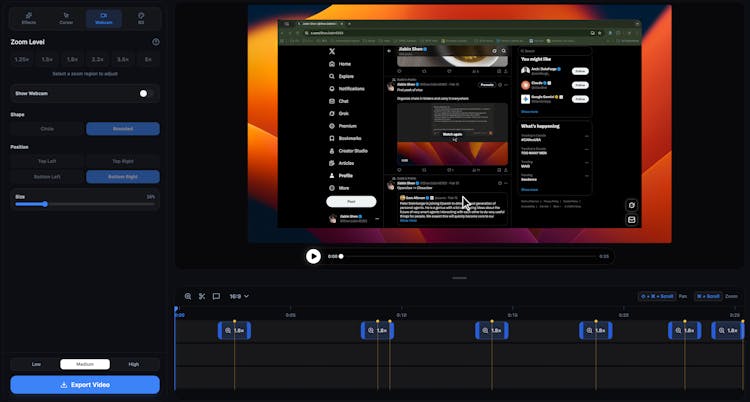Select High export quality
The image size is (750, 402).
pyautogui.click(x=133, y=364)
